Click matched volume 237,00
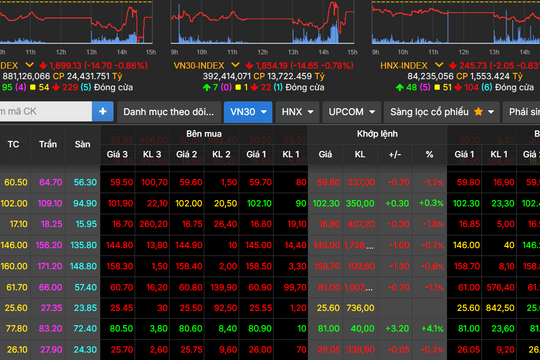The width and height of the screenshot is (540, 360). 361,182
